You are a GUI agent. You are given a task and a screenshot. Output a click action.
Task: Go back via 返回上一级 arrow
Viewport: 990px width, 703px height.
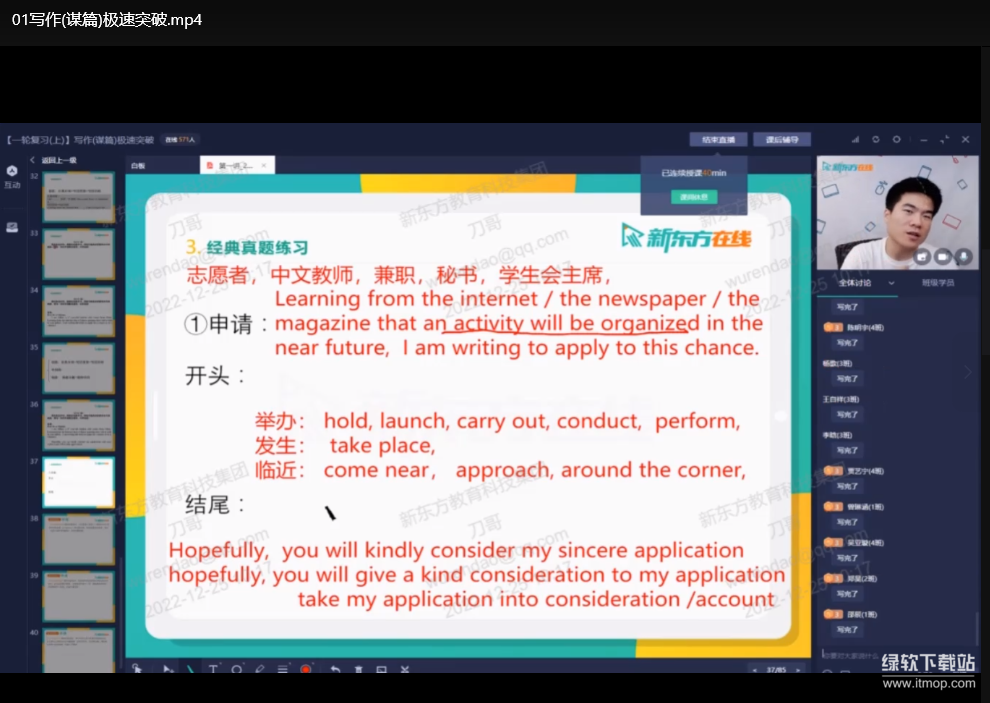tap(33, 160)
